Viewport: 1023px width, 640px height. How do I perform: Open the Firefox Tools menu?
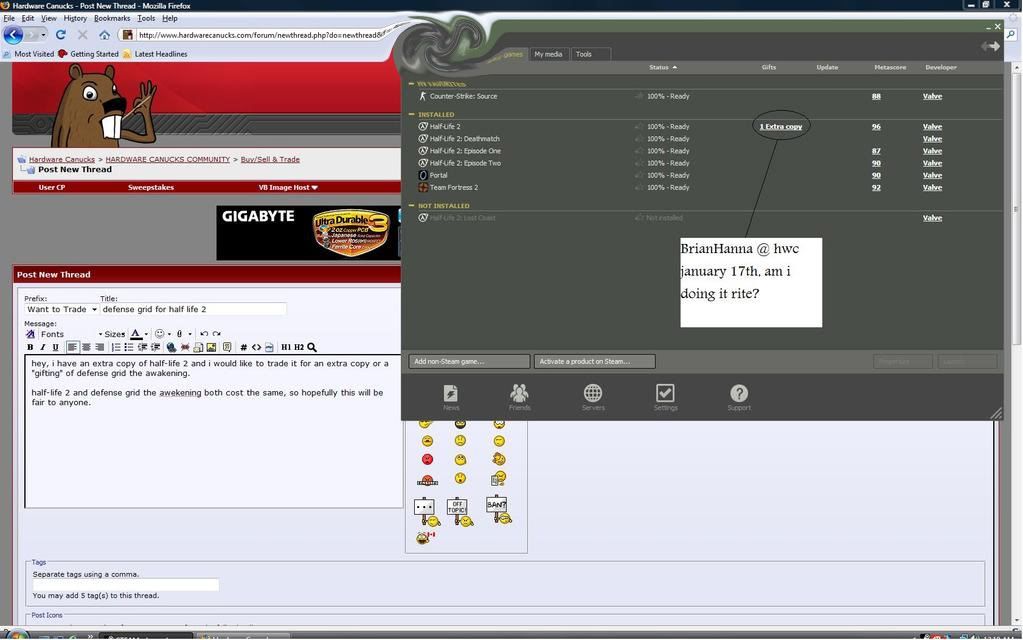pyautogui.click(x=146, y=18)
